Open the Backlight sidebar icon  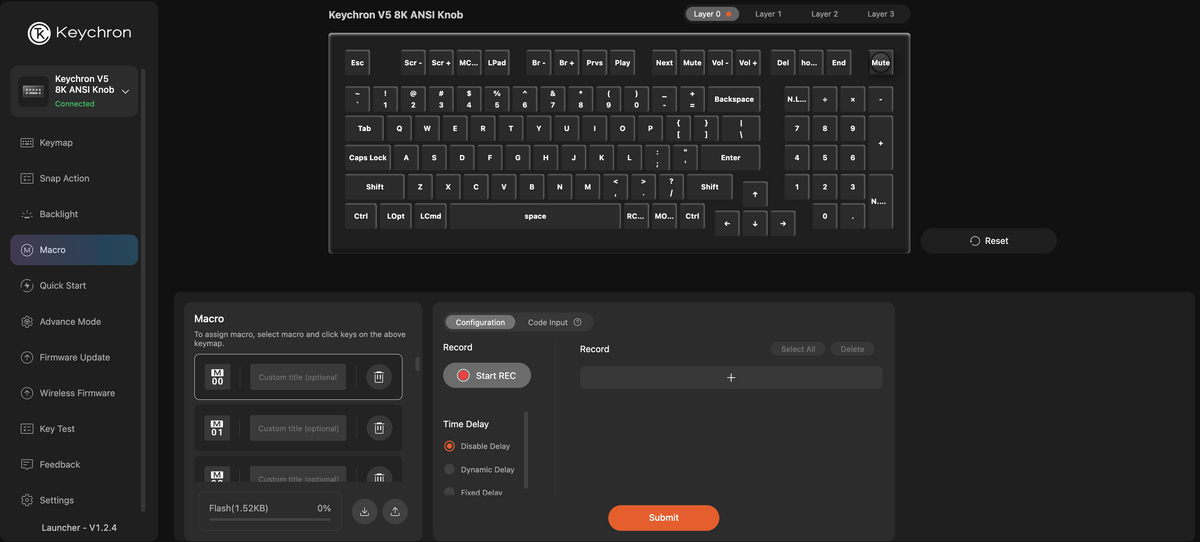27,214
